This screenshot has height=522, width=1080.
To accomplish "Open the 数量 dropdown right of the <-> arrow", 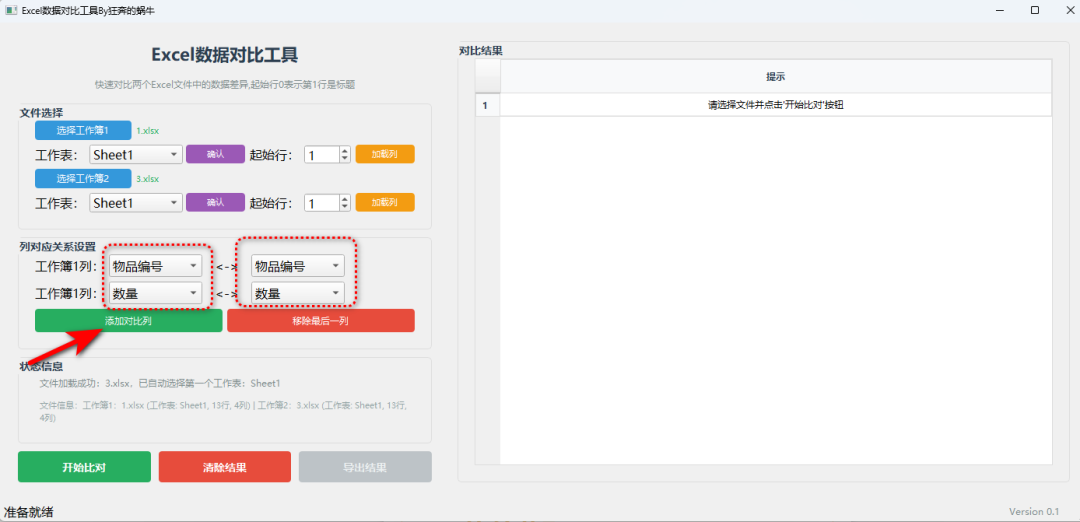I will (298, 293).
